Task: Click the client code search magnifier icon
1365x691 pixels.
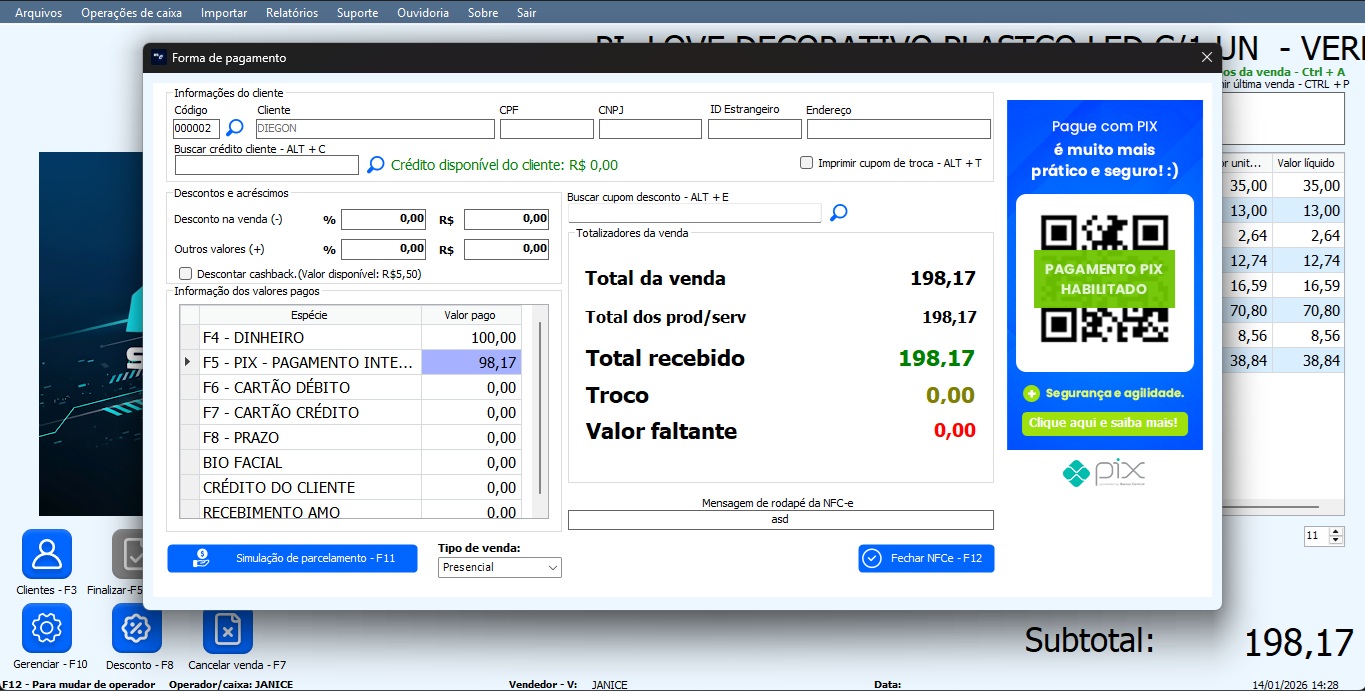Action: [234, 128]
